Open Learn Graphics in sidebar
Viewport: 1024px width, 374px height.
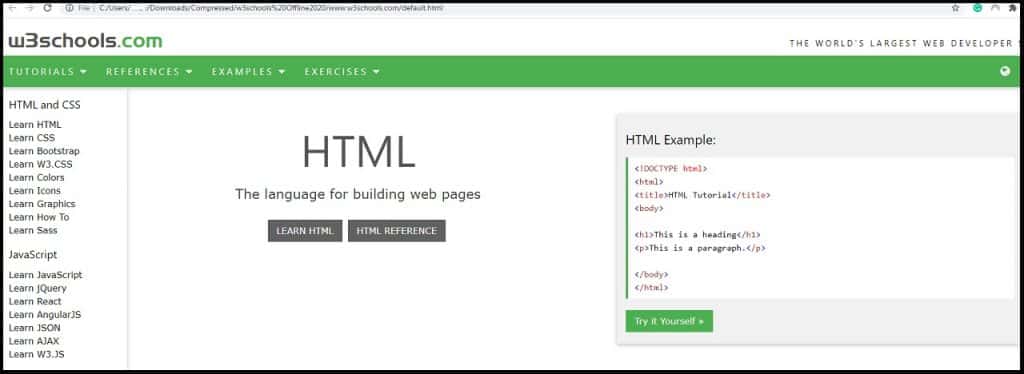(x=42, y=204)
